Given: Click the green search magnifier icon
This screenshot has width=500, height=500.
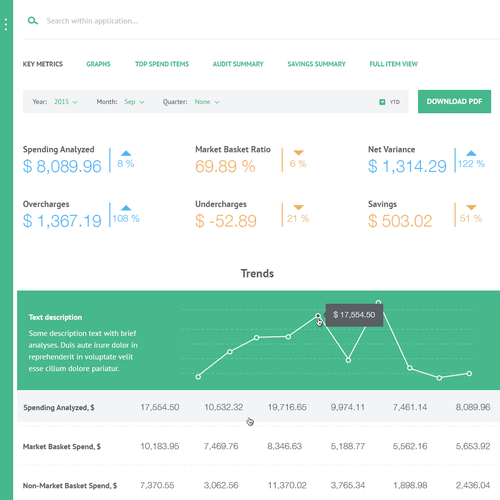Looking at the screenshot, I should pos(32,21).
